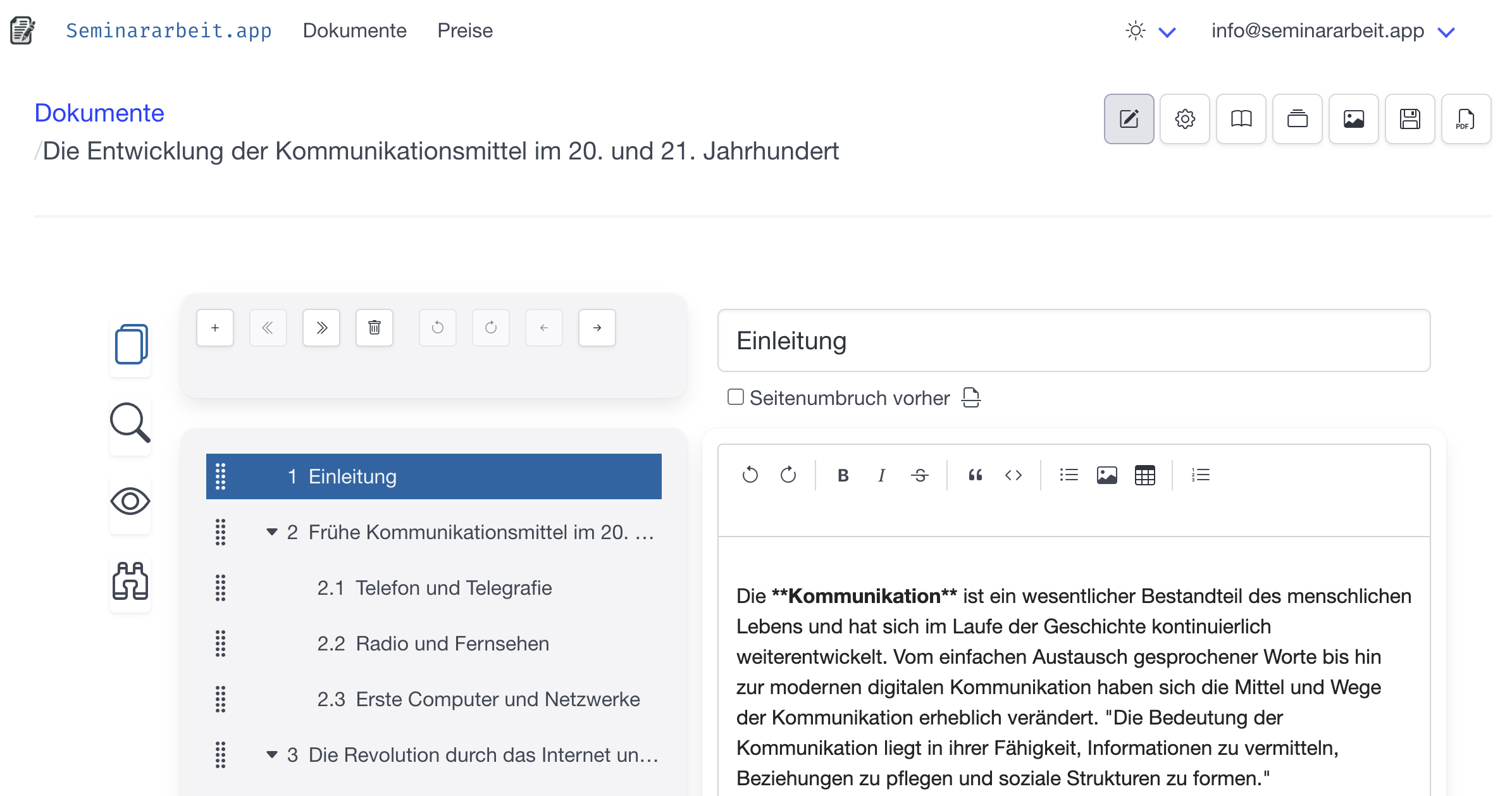1512x796 pixels.
Task: Open the images gallery icon in header
Action: pos(1354,119)
